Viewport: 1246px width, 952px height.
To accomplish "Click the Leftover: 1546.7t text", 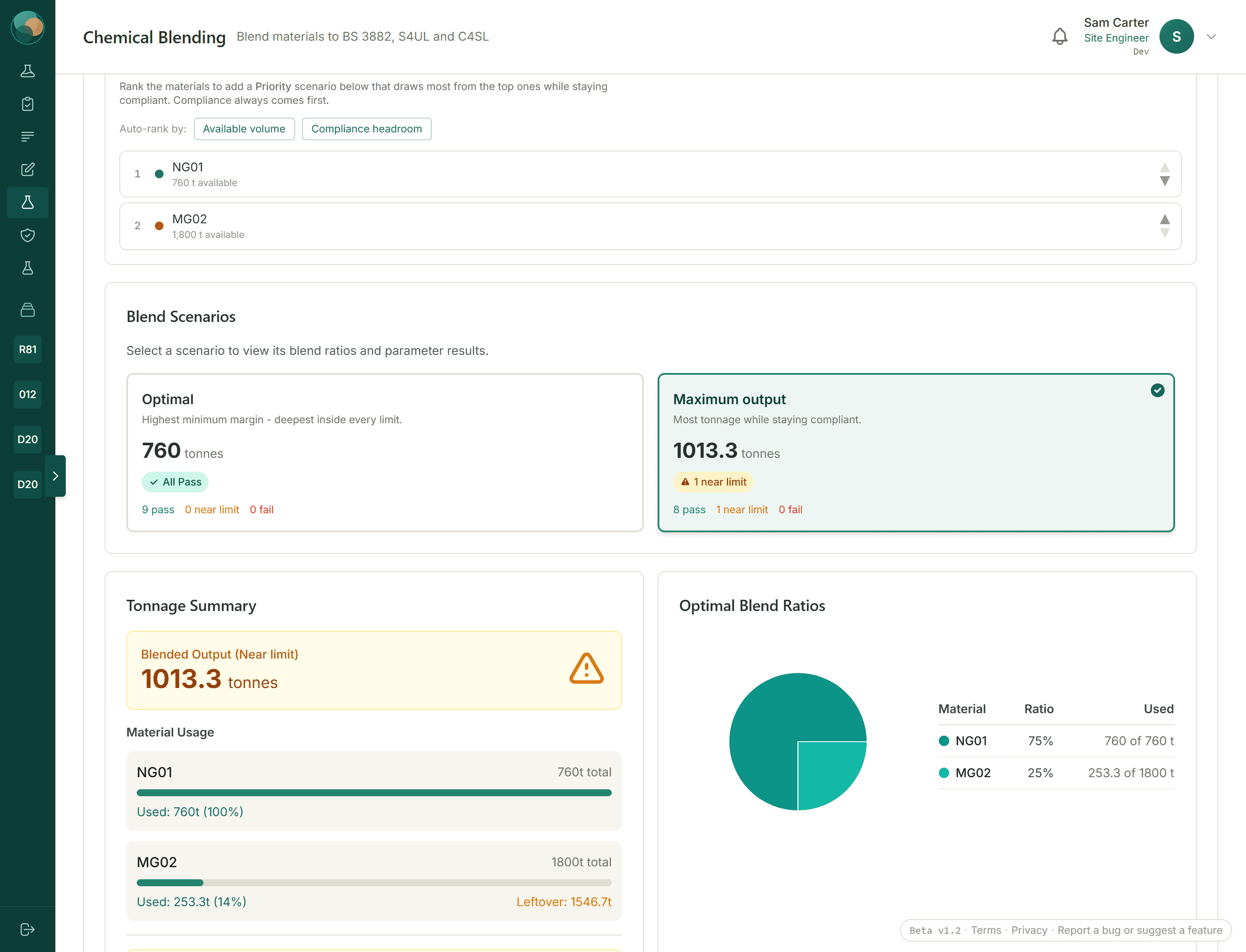I will (x=564, y=901).
